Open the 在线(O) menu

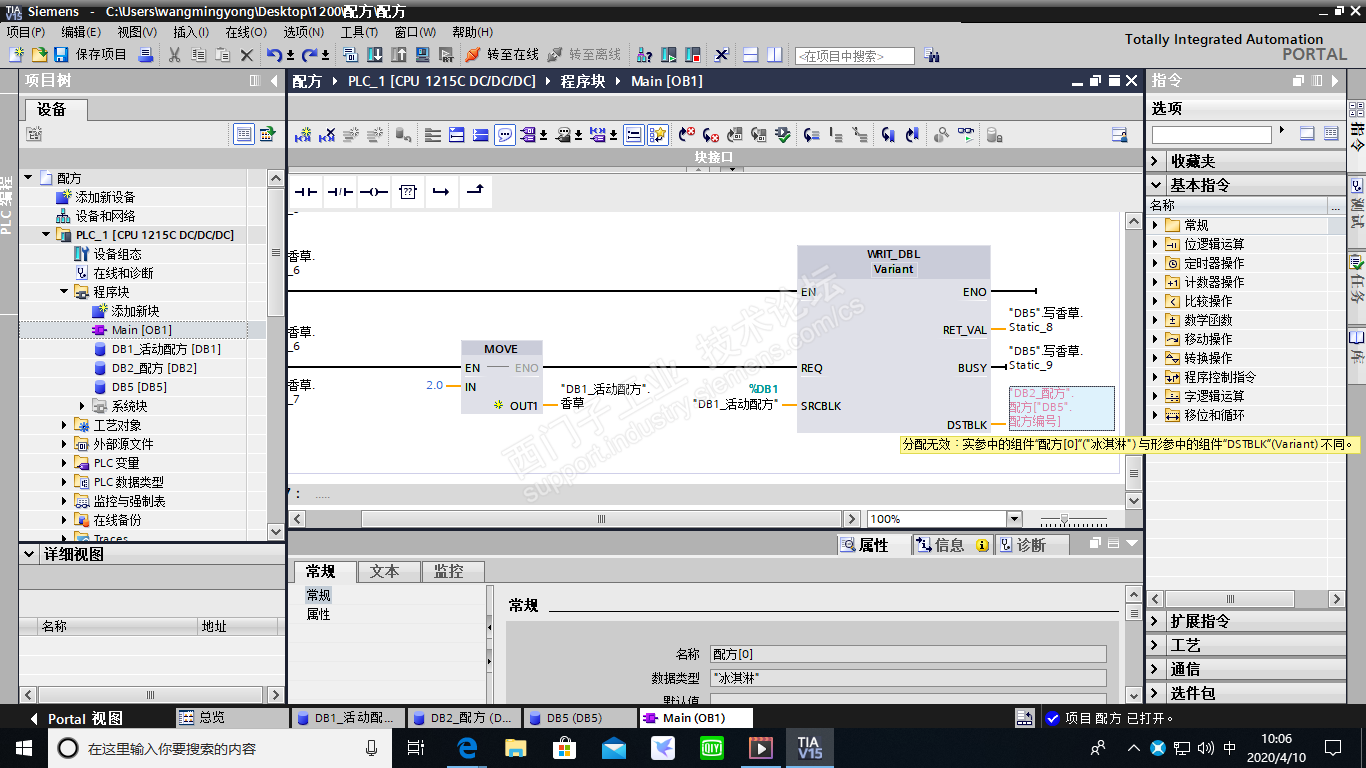click(x=246, y=32)
